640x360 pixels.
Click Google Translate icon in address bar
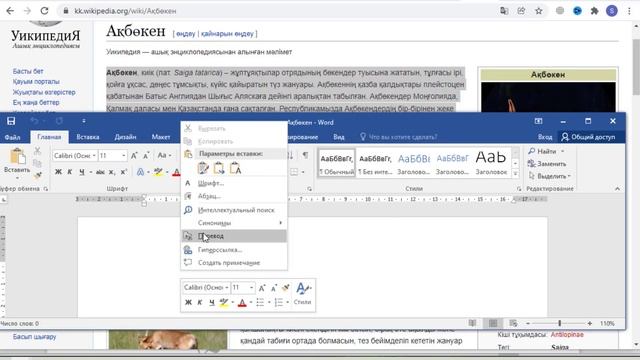coord(504,11)
